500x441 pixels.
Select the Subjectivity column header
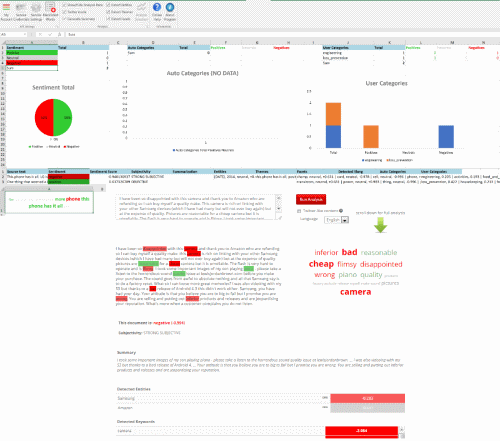(x=151, y=171)
